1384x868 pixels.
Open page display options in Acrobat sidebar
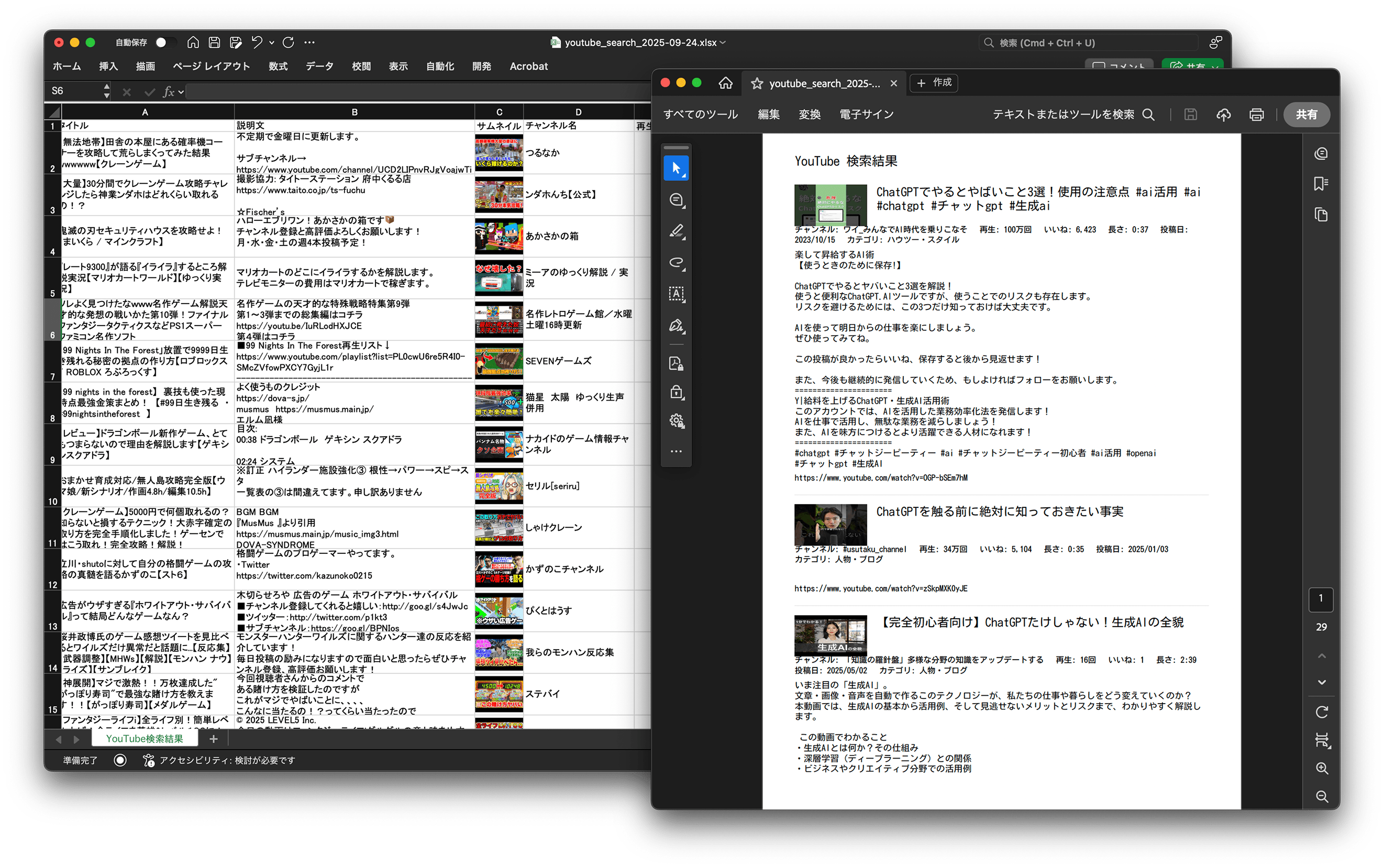point(1322,741)
